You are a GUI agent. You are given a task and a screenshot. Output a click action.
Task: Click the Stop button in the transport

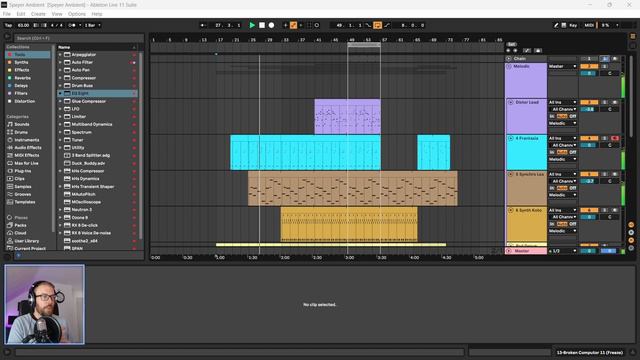(x=262, y=25)
